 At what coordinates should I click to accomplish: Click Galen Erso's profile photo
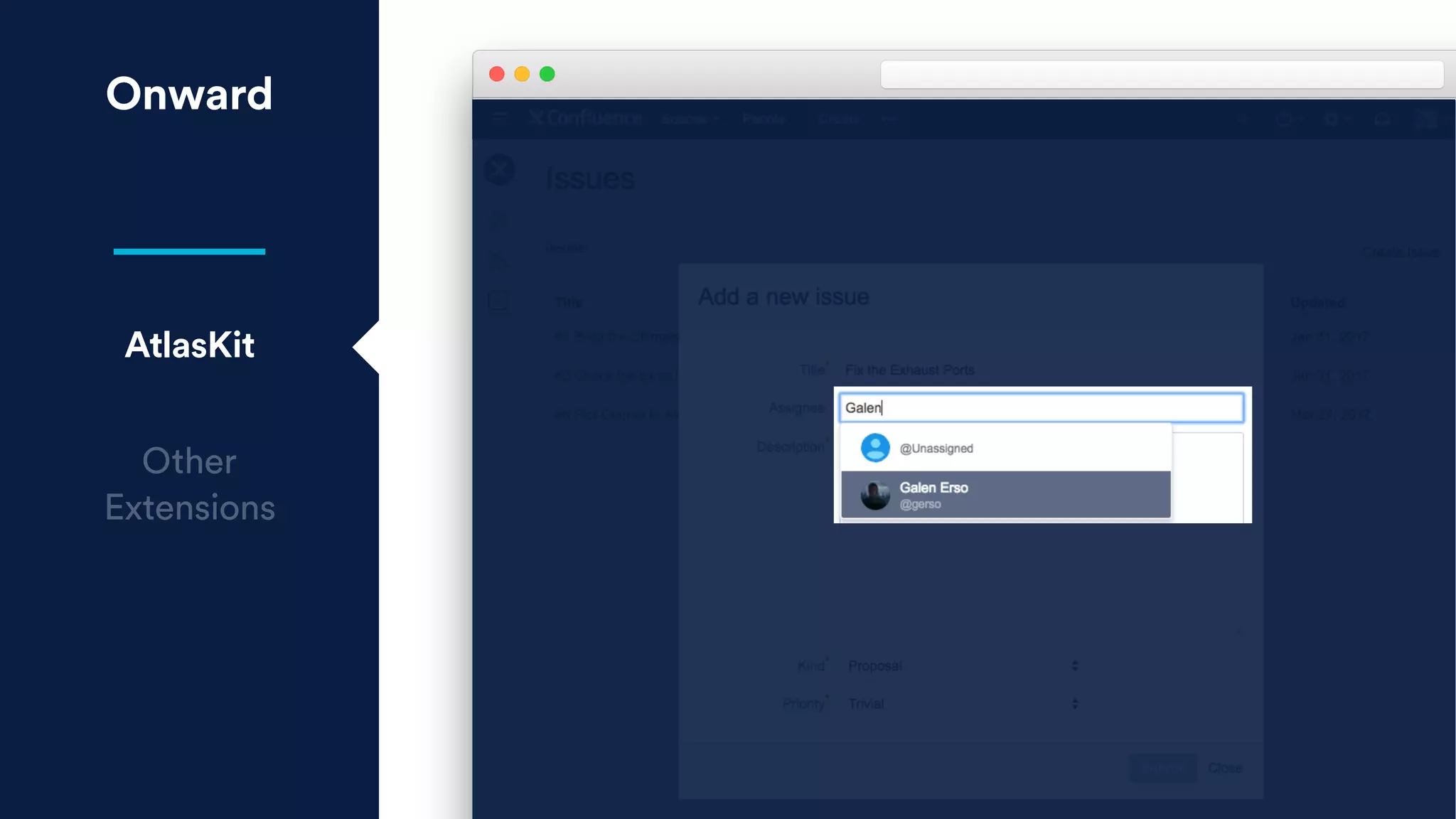tap(875, 495)
